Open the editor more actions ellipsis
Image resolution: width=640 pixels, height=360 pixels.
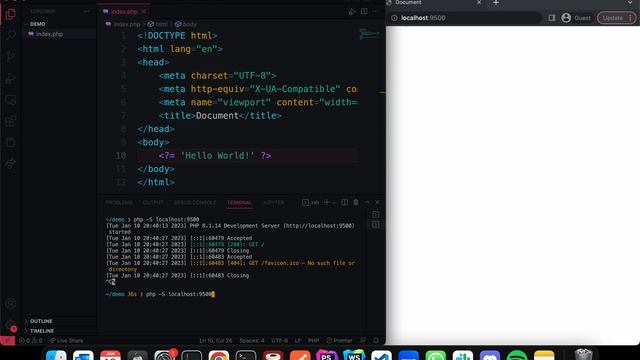376,11
